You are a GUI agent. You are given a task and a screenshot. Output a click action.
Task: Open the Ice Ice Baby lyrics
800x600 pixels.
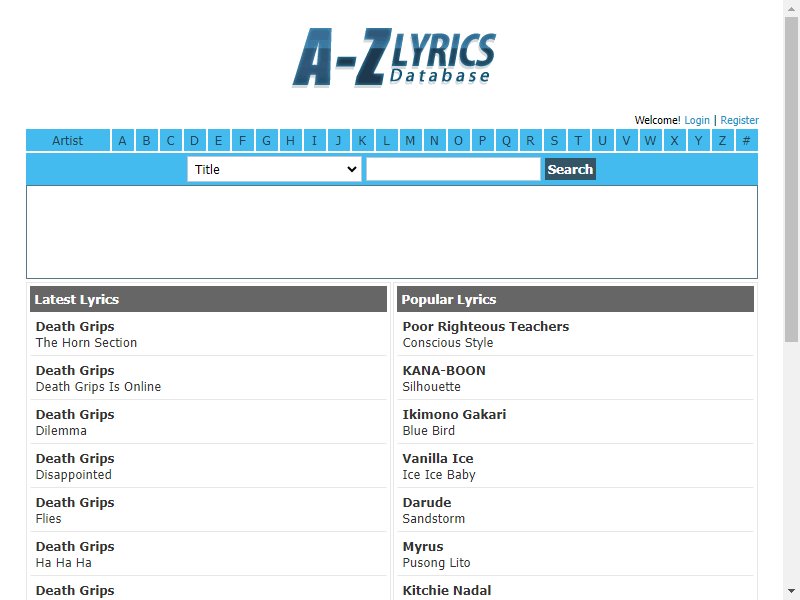(439, 474)
